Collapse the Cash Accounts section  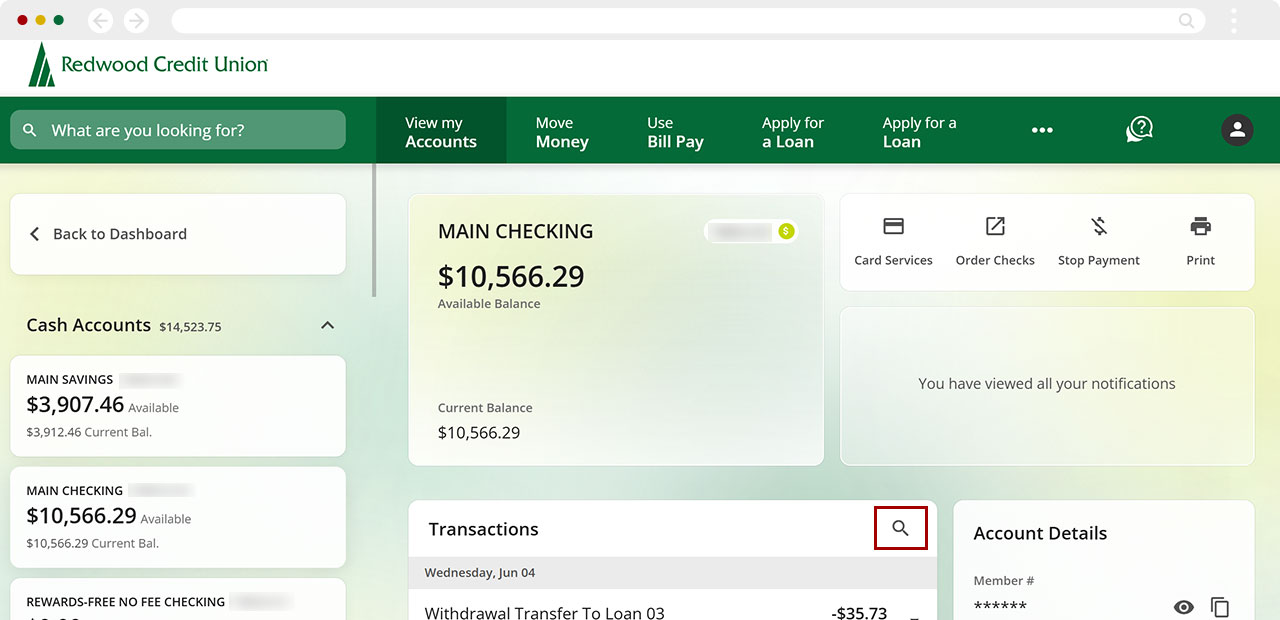pyautogui.click(x=327, y=325)
